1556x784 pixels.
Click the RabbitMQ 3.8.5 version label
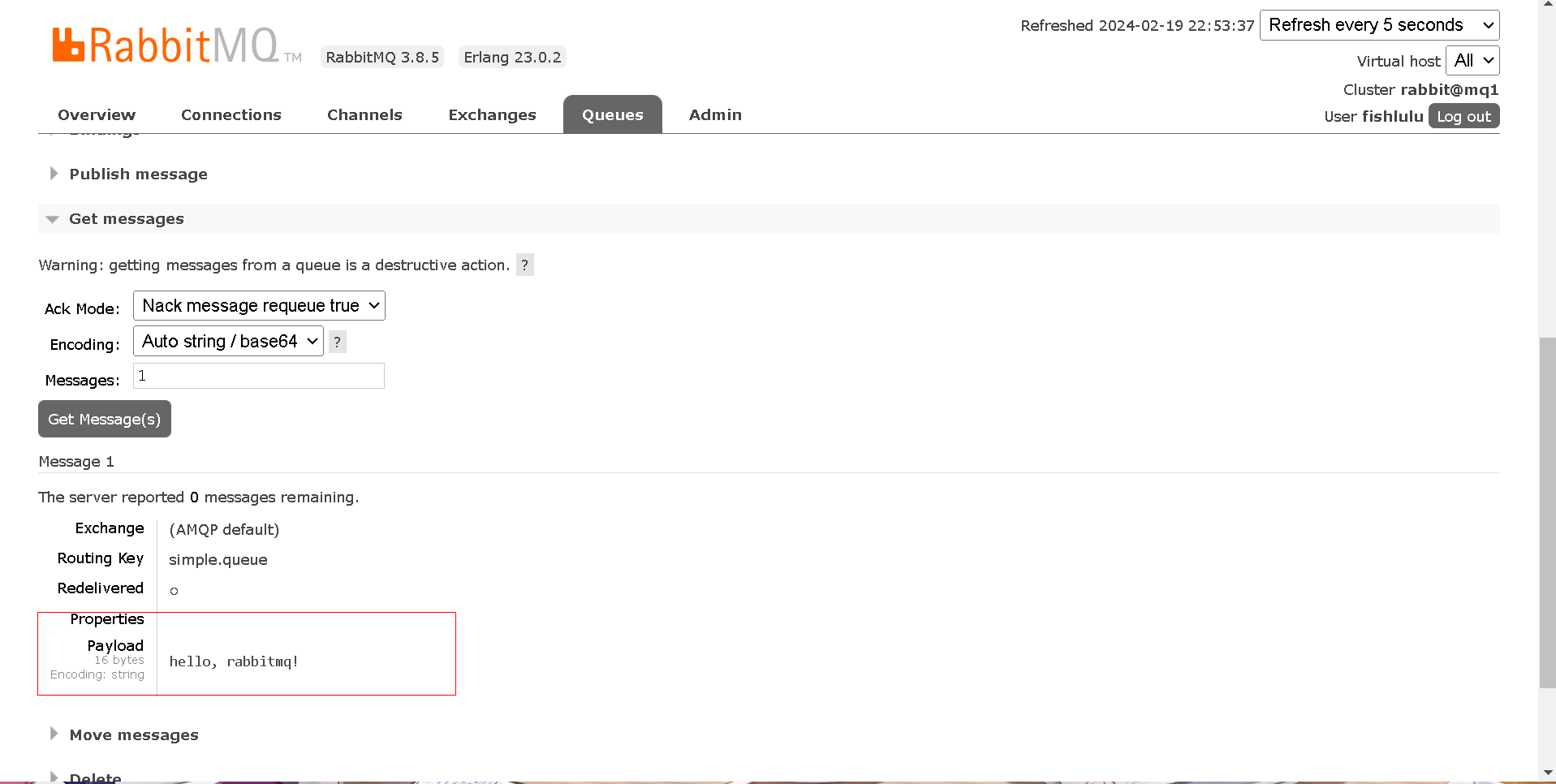(x=382, y=58)
